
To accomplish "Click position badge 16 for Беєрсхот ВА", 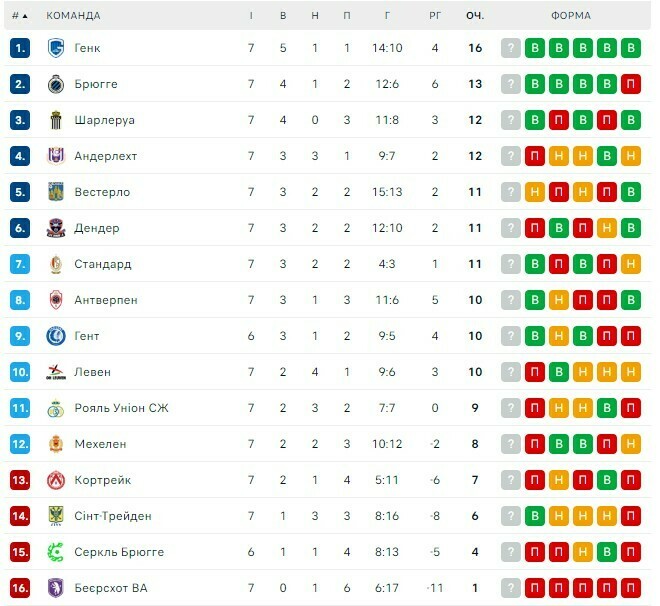I will (x=20, y=588).
